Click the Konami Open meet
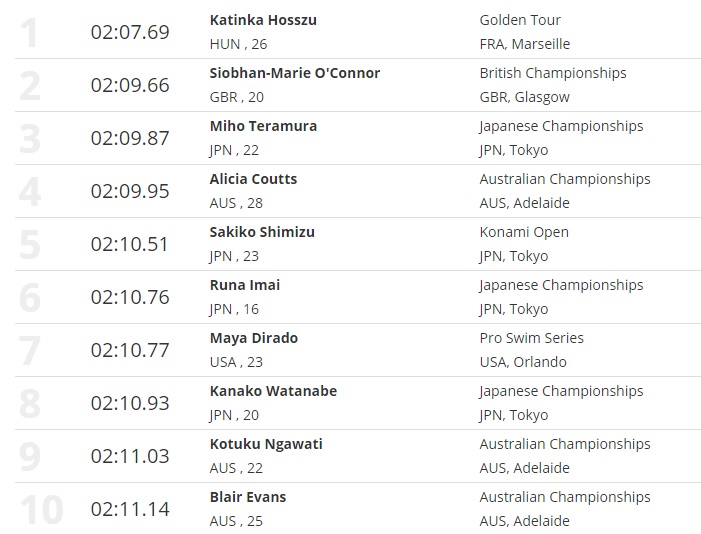The width and height of the screenshot is (701, 534). tap(524, 232)
